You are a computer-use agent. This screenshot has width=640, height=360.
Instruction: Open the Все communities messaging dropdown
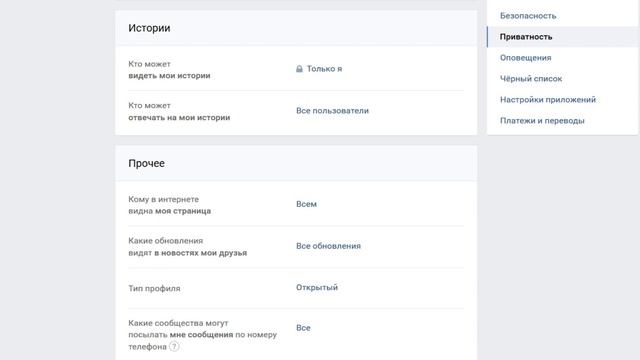click(303, 328)
